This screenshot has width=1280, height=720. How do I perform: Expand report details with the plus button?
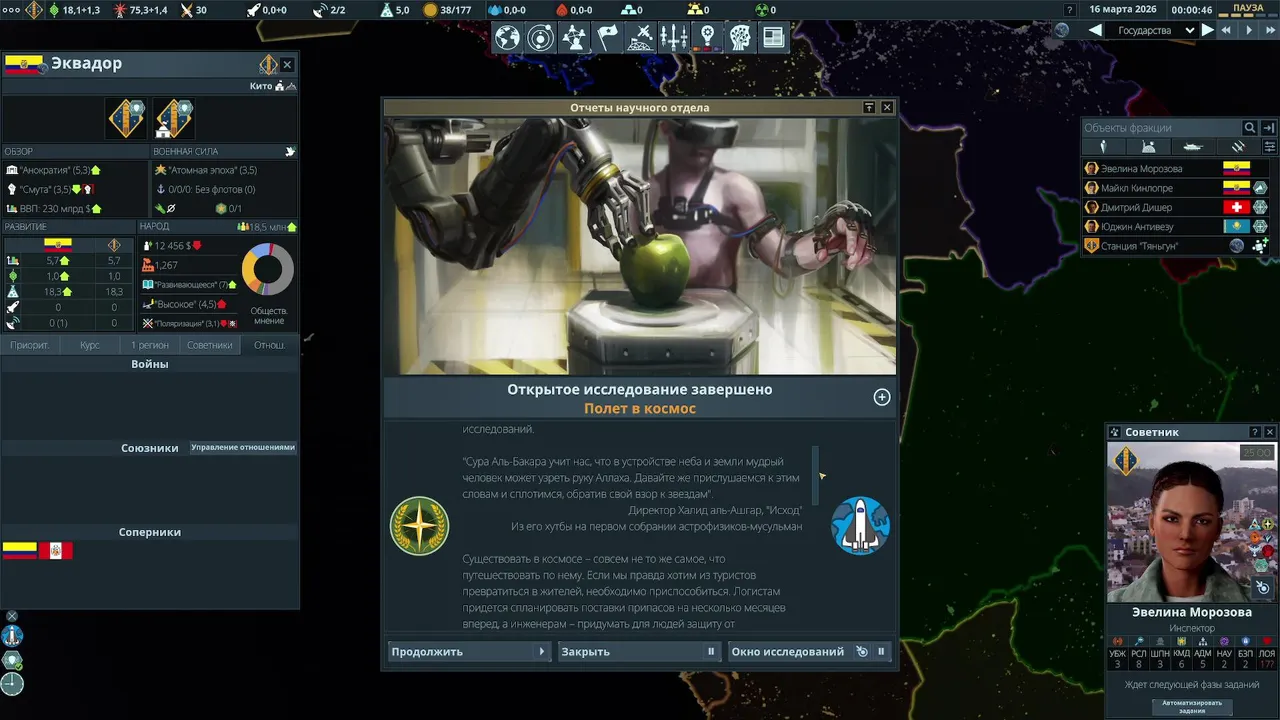pos(882,397)
